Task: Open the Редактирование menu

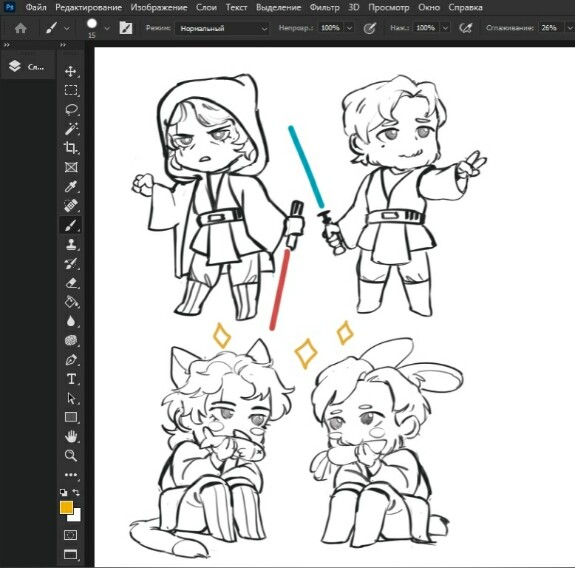Action: tap(88, 7)
